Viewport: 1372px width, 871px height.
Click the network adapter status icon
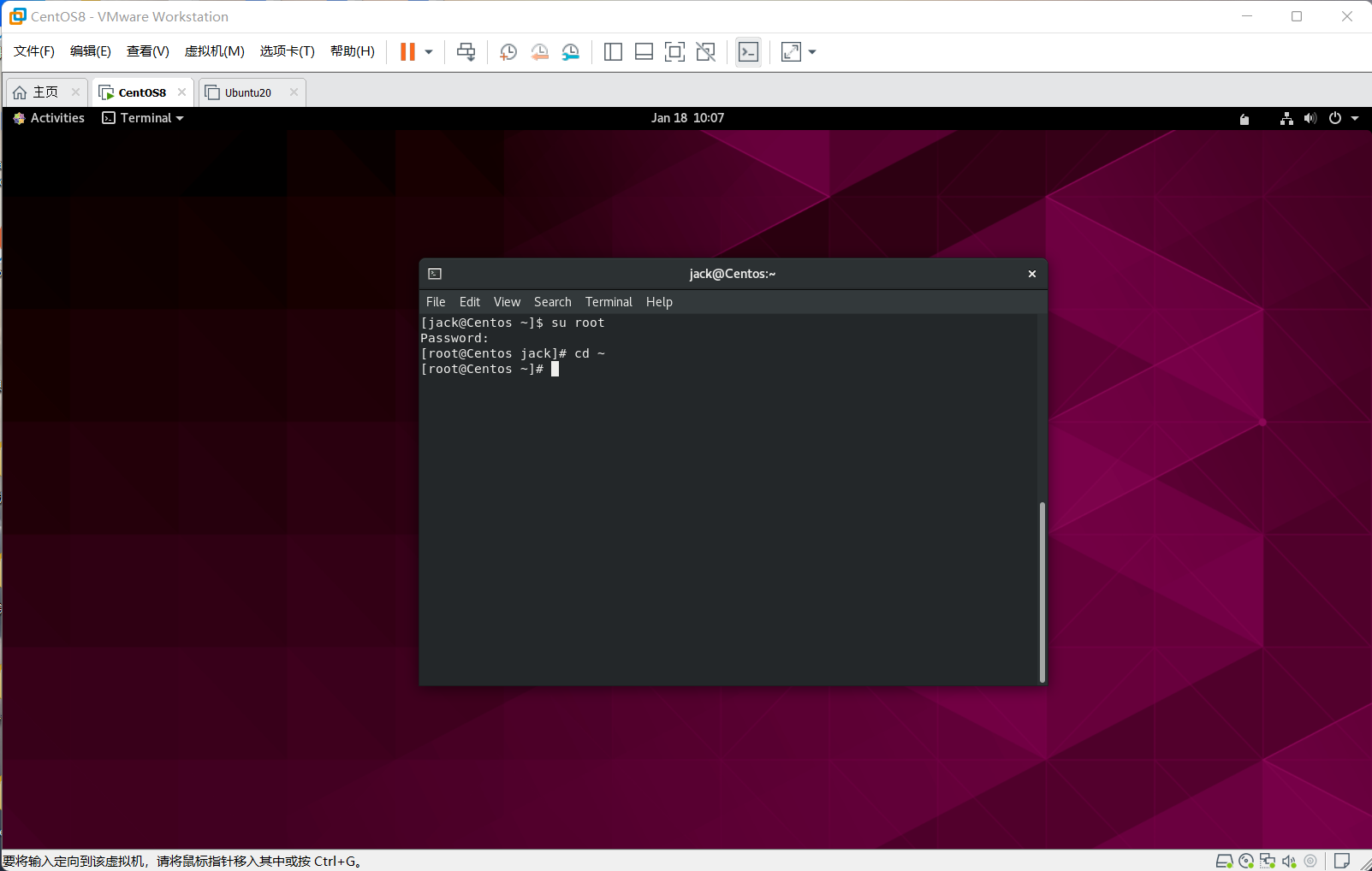1268,861
